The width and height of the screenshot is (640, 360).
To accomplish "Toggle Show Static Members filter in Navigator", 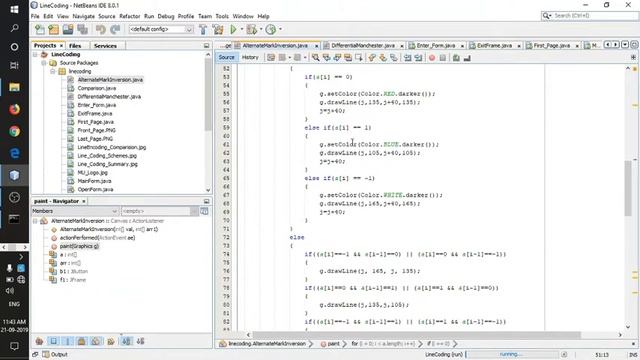I will coord(68,341).
